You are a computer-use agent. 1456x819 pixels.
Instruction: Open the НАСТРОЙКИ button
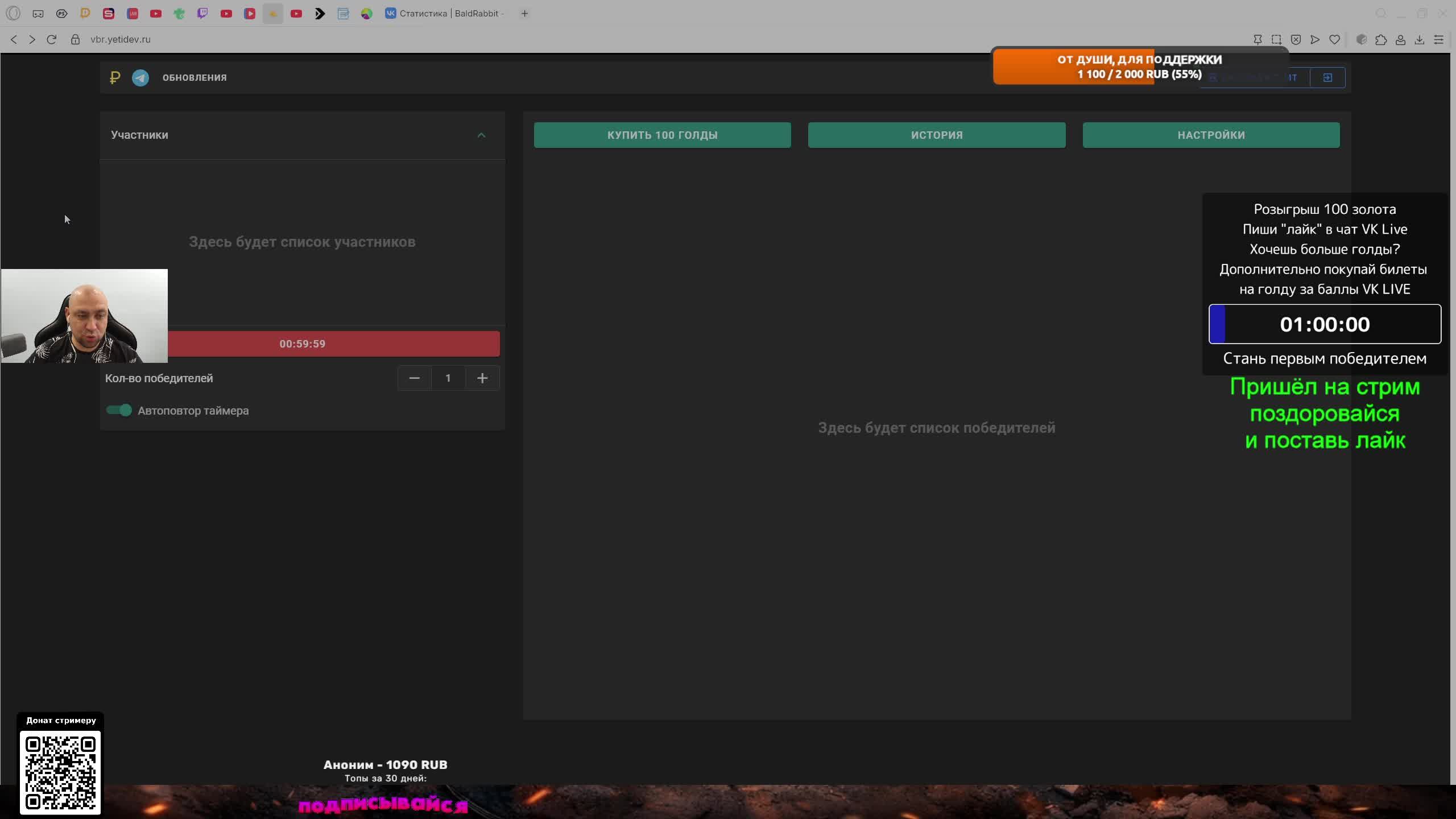coord(1211,135)
